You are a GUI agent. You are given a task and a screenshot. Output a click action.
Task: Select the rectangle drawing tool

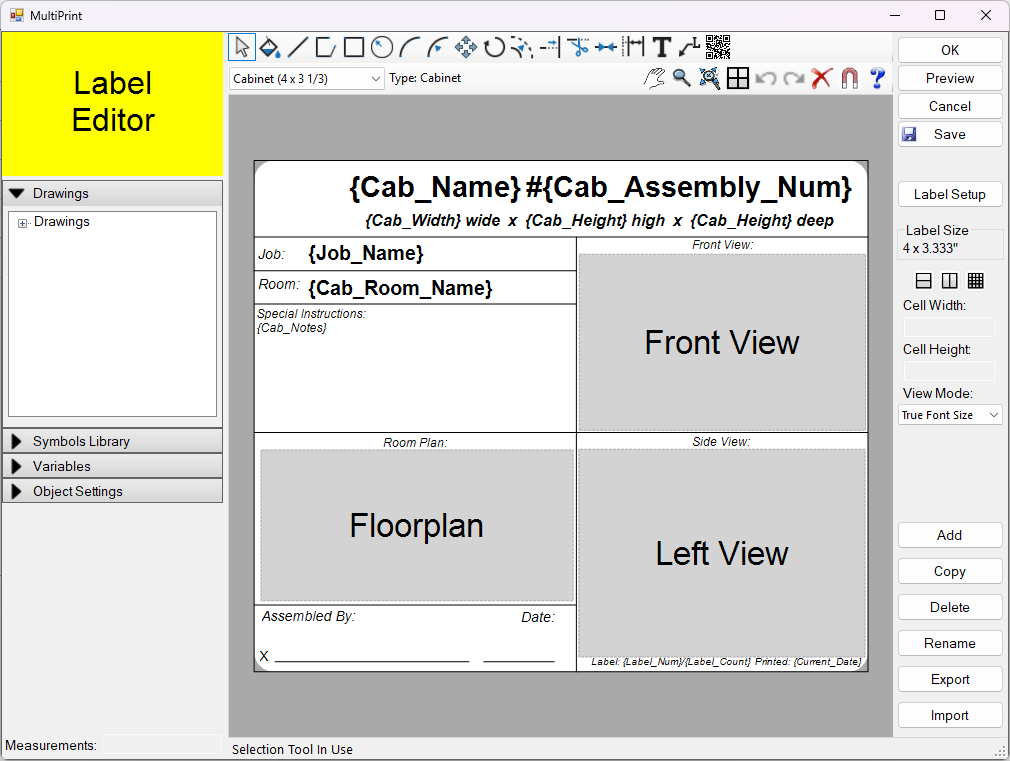[x=353, y=47]
